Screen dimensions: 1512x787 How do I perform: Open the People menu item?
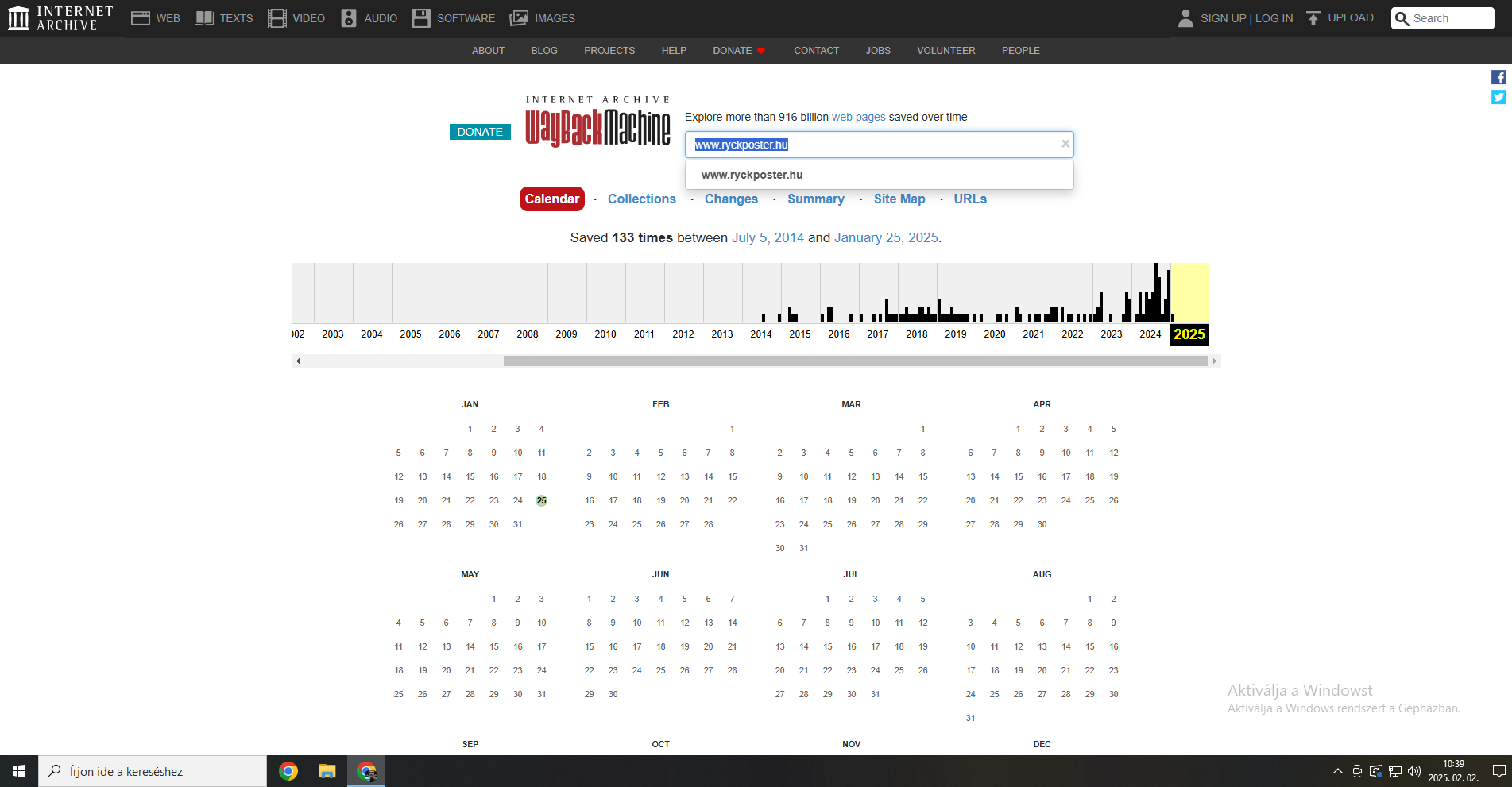click(x=1020, y=50)
